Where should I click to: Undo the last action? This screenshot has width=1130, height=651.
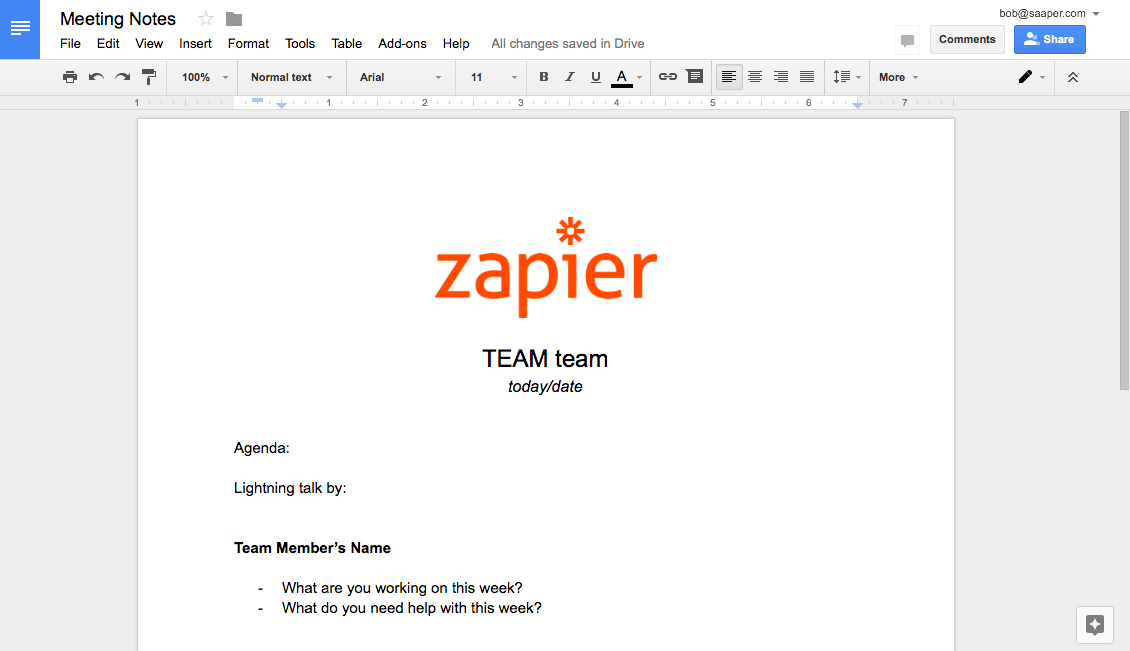point(96,77)
